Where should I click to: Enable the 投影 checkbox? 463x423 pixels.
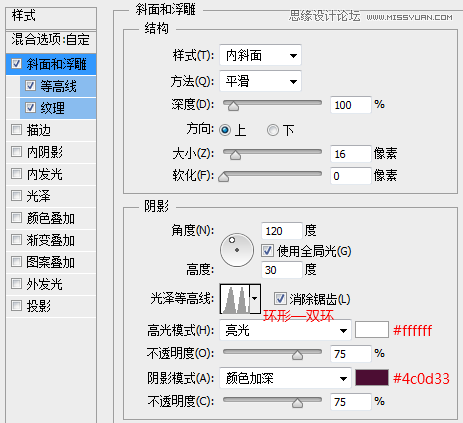[16, 306]
